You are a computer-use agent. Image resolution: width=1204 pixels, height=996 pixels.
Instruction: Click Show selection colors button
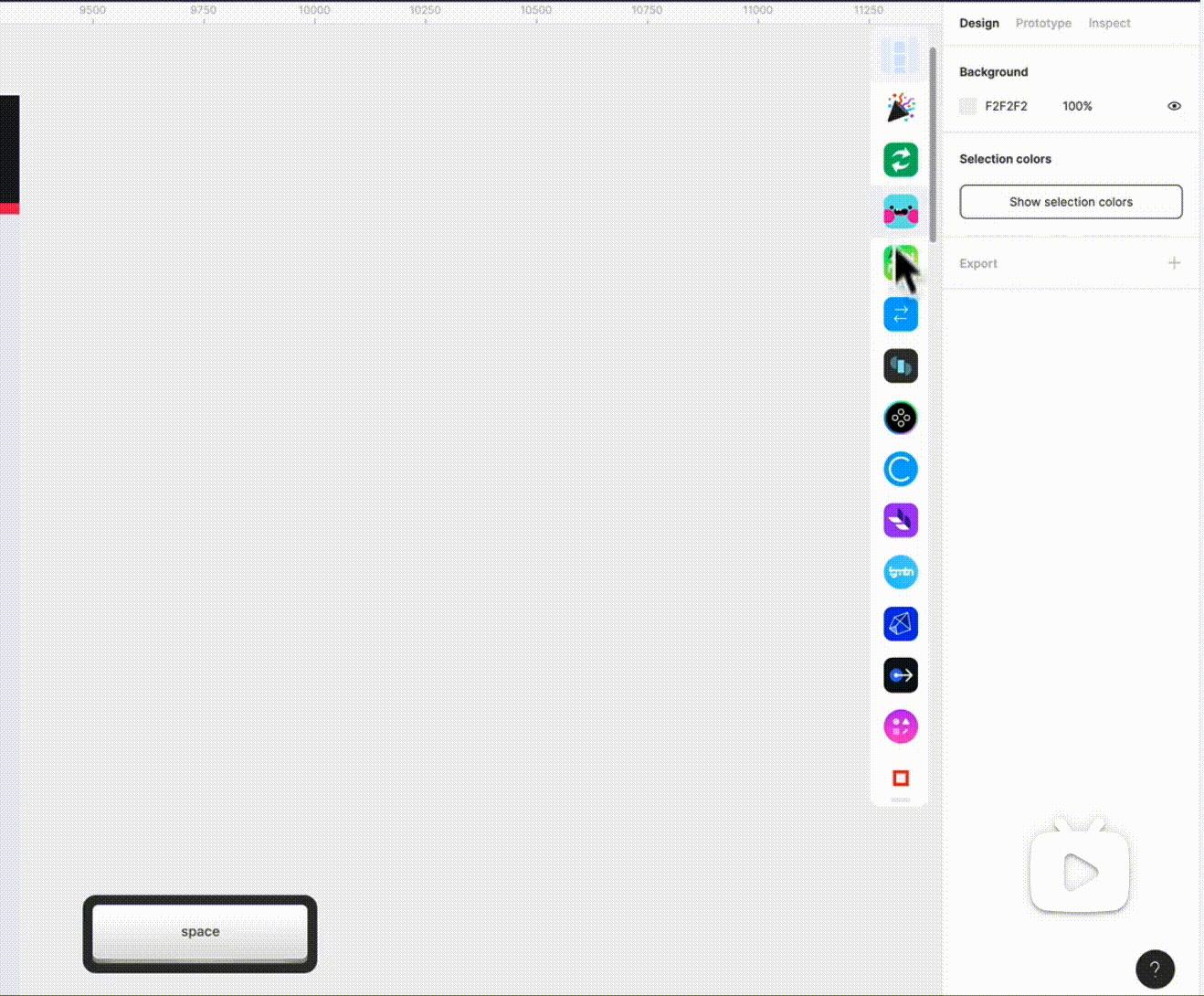tap(1071, 202)
